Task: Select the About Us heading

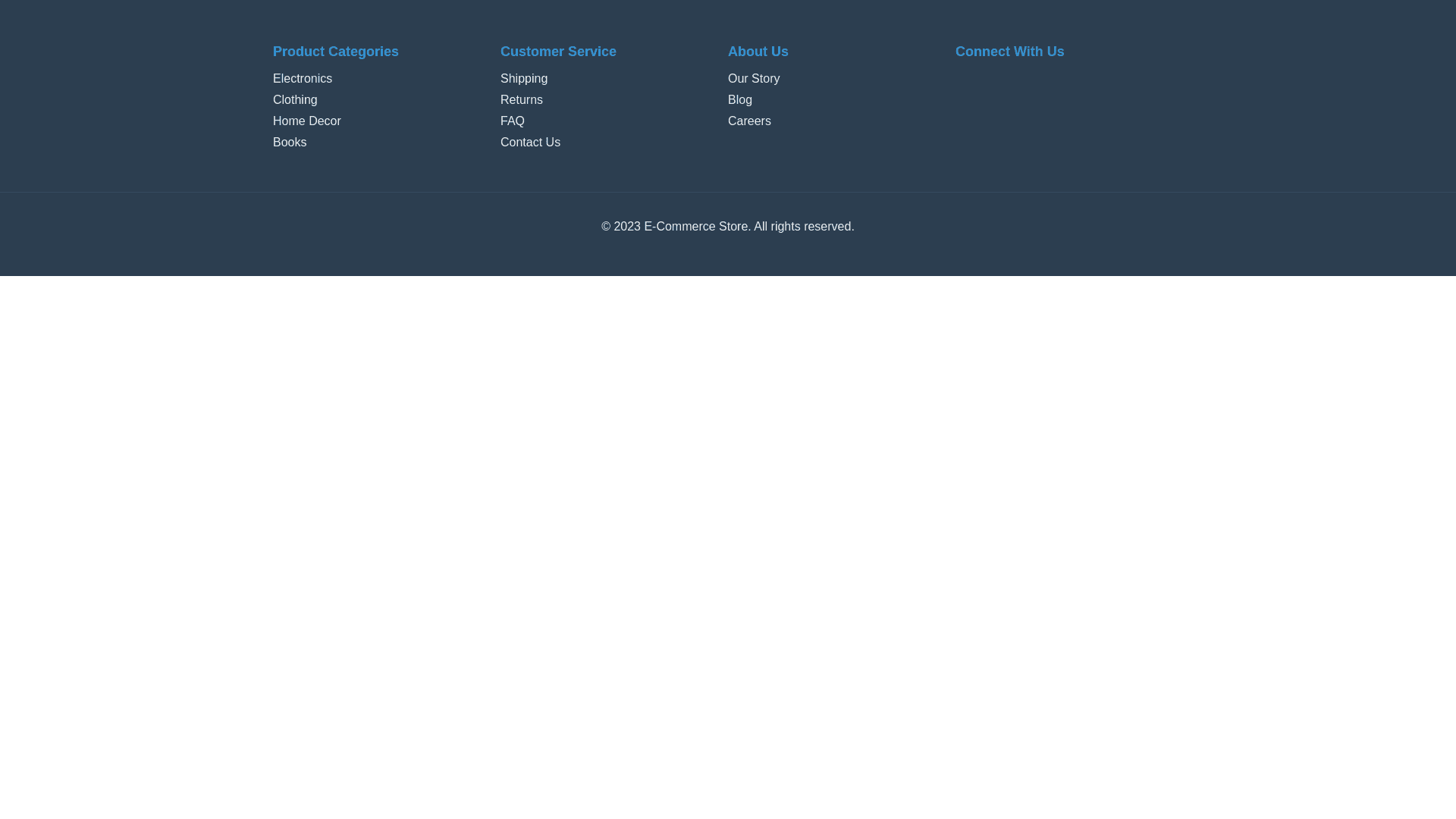Action: pos(758,52)
